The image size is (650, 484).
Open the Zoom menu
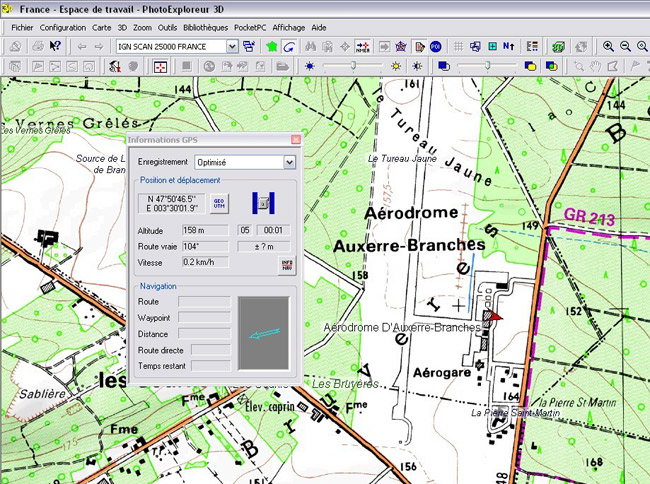tap(142, 28)
